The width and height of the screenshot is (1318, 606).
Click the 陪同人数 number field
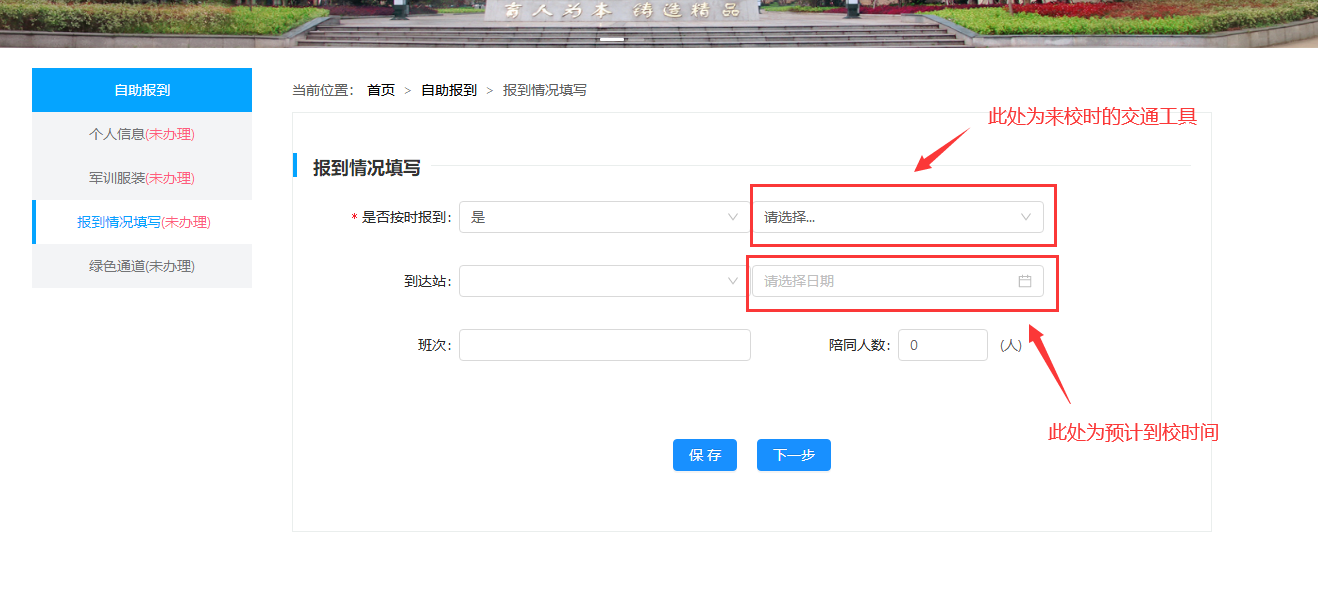(943, 345)
